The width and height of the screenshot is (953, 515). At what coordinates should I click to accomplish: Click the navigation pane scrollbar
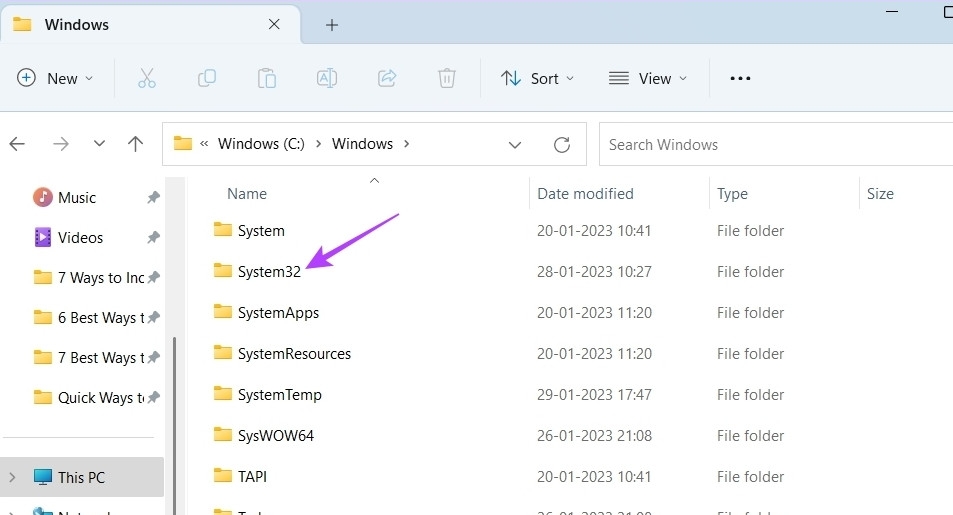175,426
